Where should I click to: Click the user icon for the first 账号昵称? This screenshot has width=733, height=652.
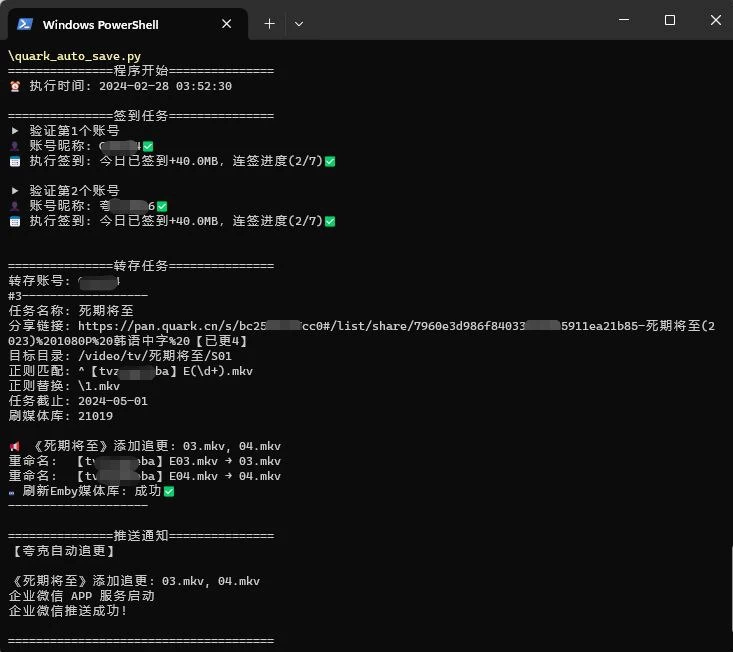(x=15, y=147)
